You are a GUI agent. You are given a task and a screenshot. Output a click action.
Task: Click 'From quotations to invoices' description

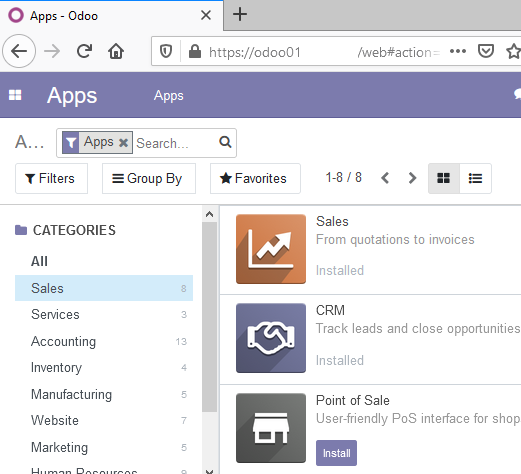click(395, 240)
